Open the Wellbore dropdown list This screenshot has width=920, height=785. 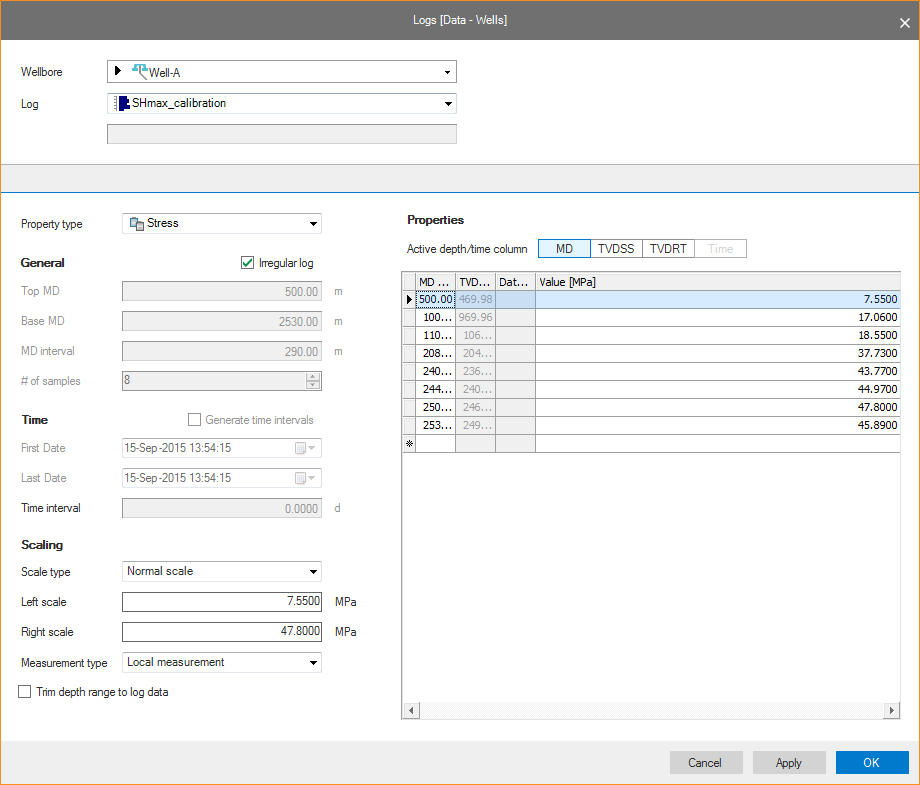coord(446,72)
